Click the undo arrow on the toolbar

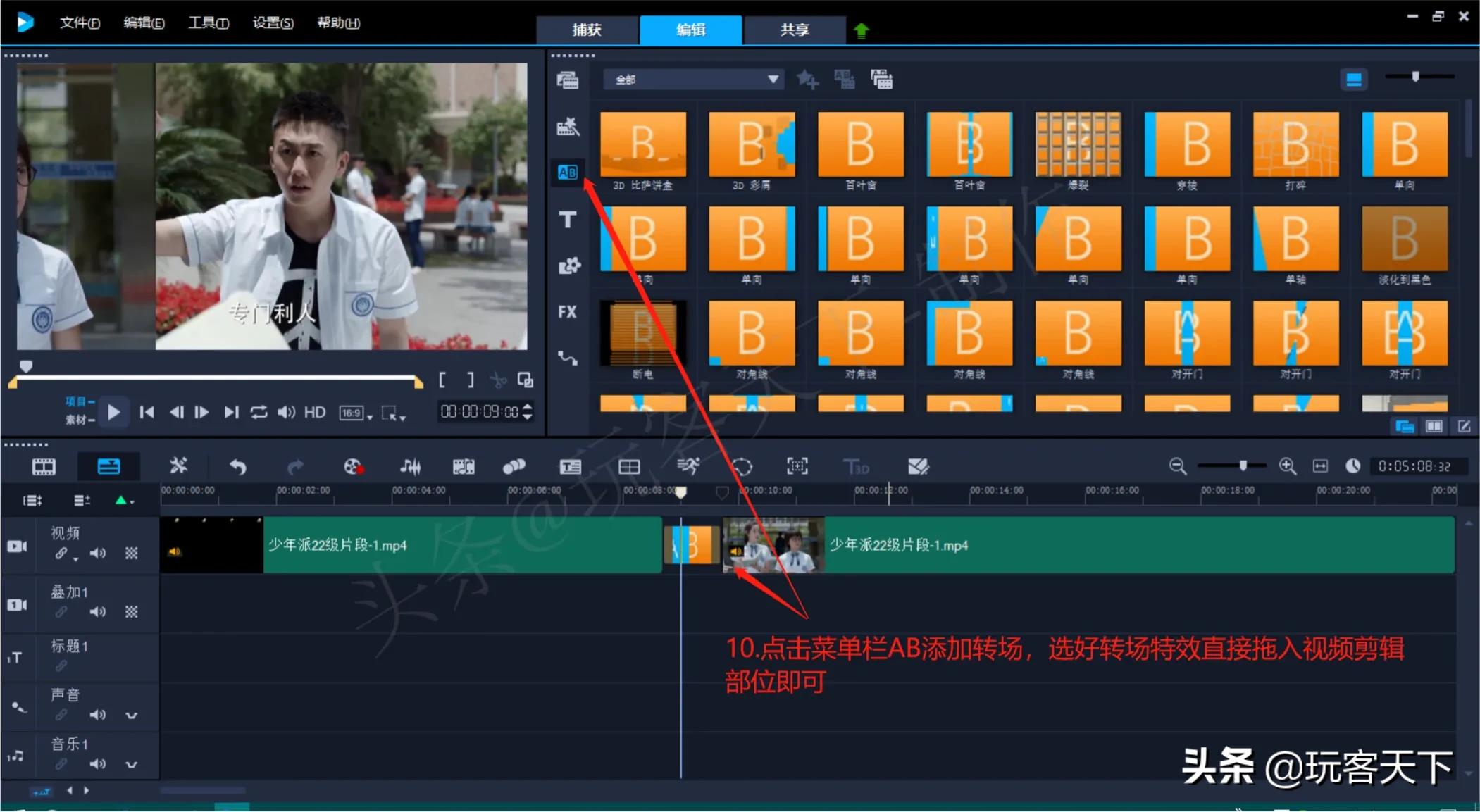pos(238,466)
